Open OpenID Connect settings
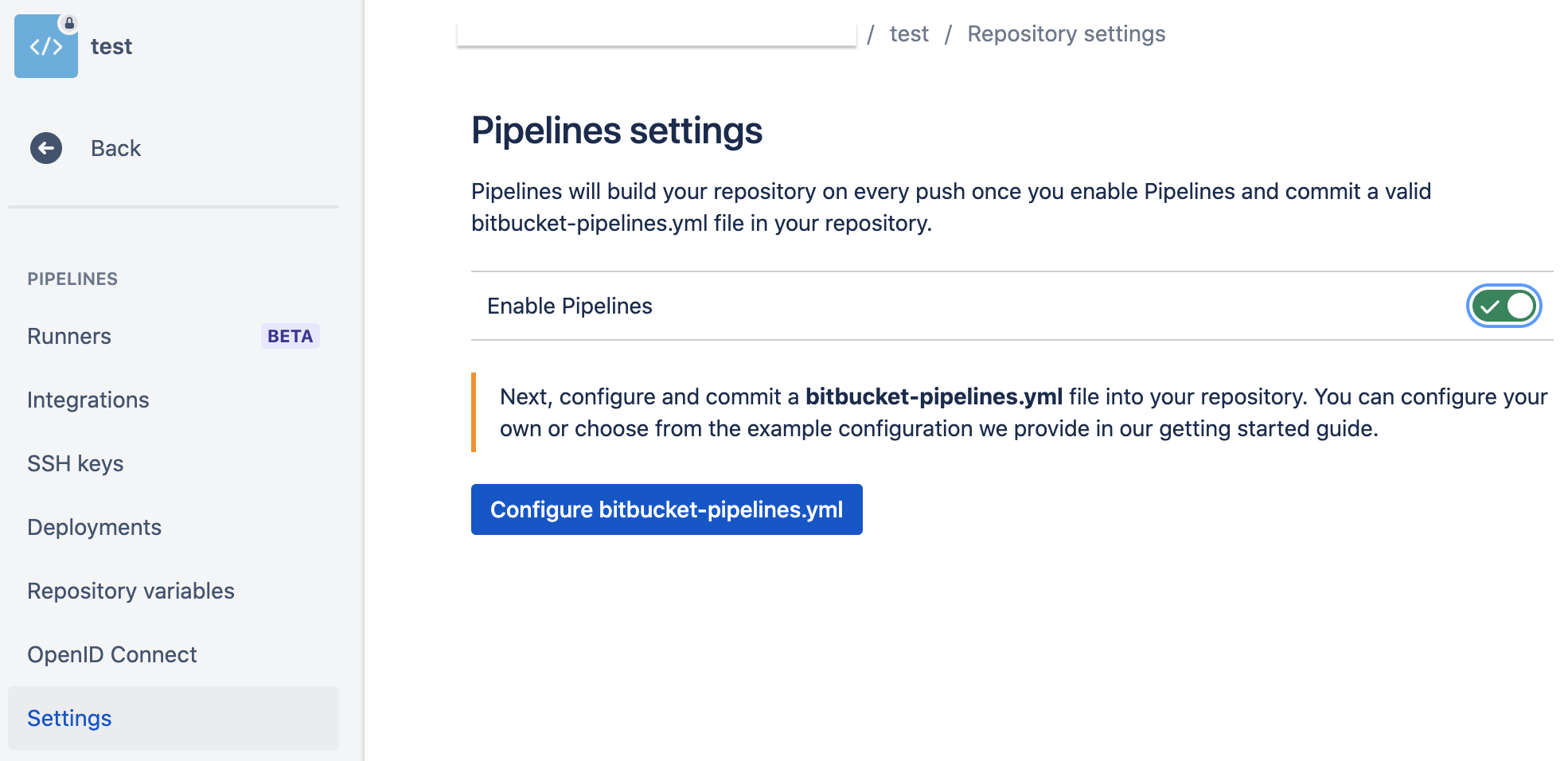1568x761 pixels. pos(111,654)
